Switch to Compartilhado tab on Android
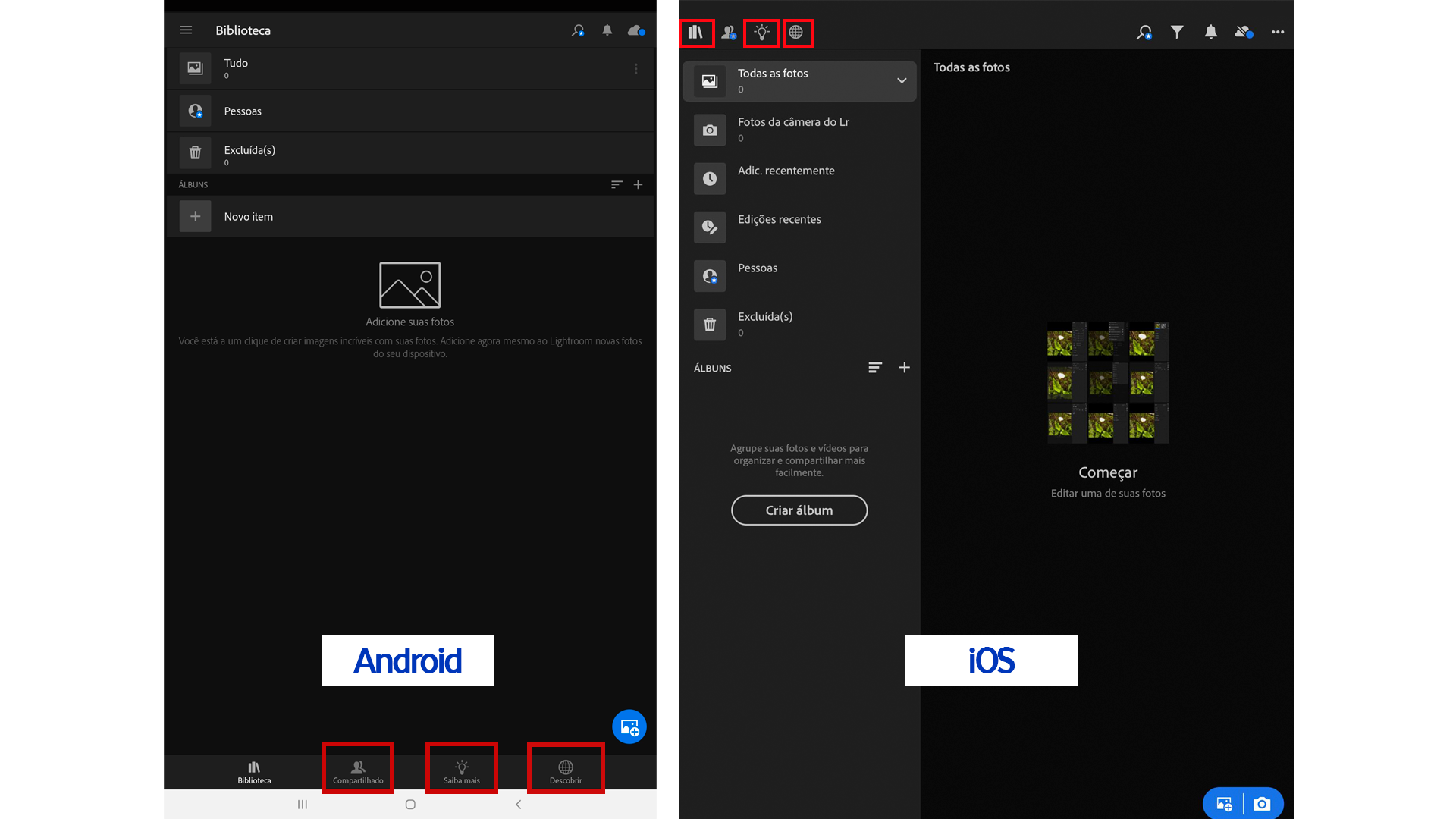 pos(358,772)
